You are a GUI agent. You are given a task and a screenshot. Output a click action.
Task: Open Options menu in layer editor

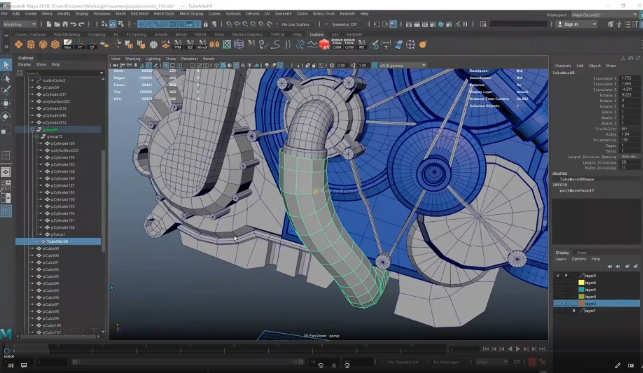[579, 259]
